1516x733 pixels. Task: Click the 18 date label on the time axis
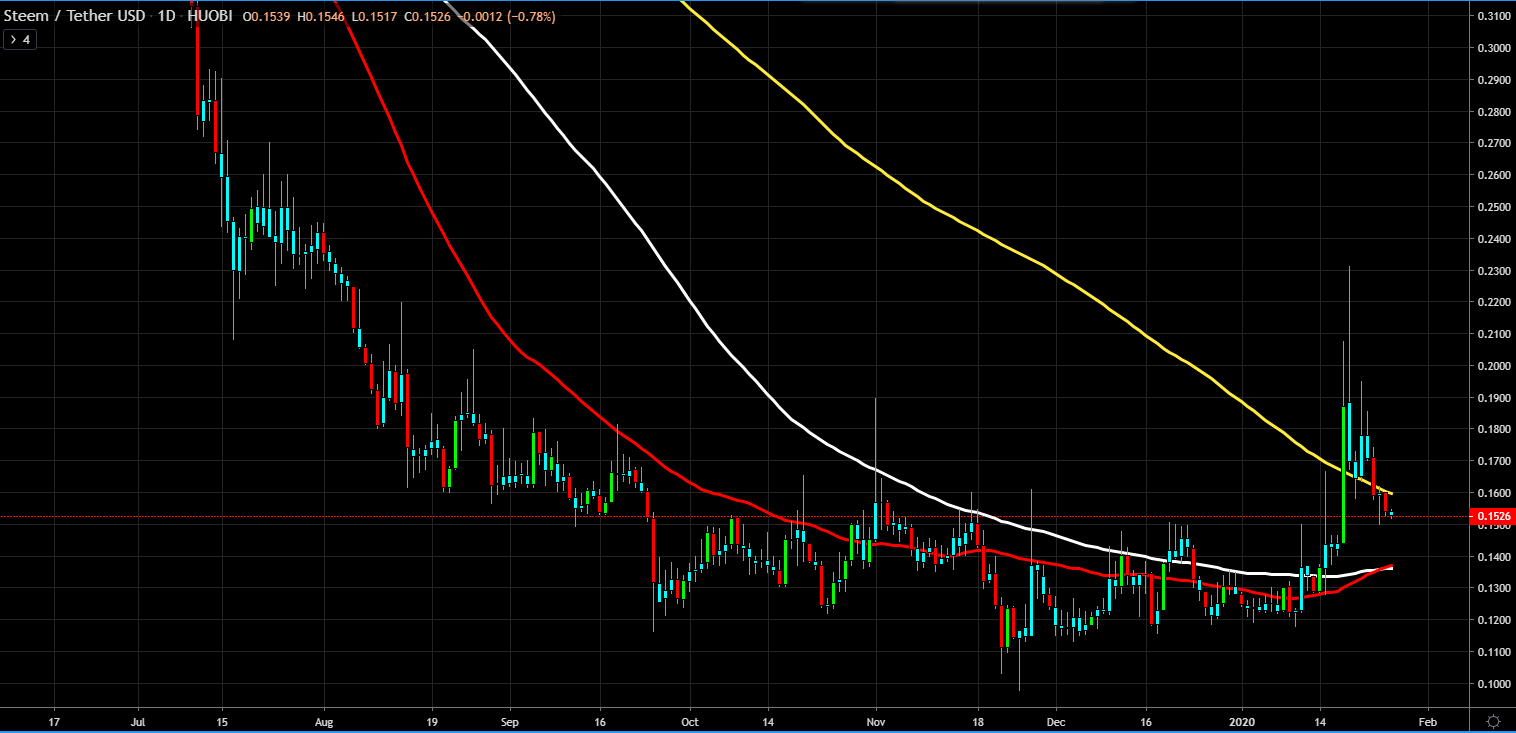point(978,720)
